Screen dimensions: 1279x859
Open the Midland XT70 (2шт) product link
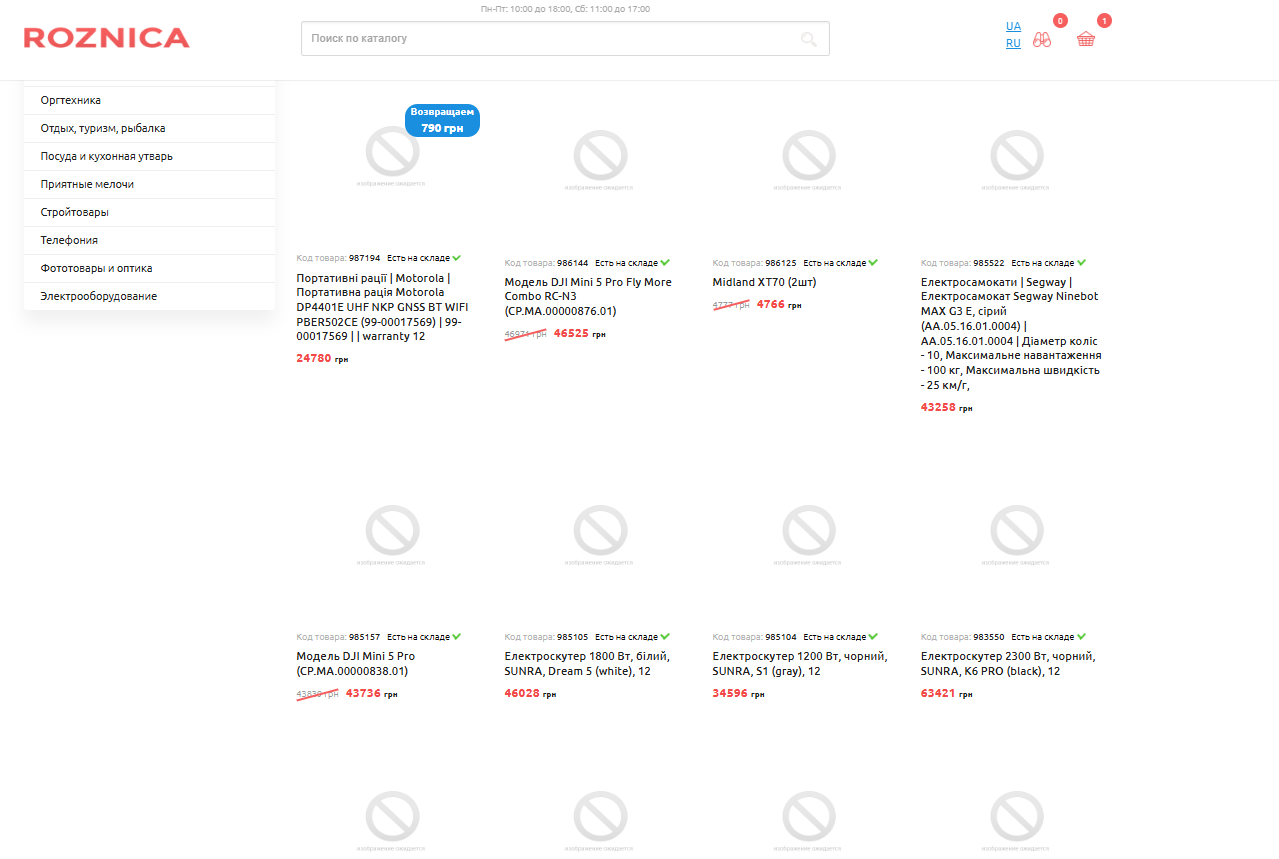(764, 282)
